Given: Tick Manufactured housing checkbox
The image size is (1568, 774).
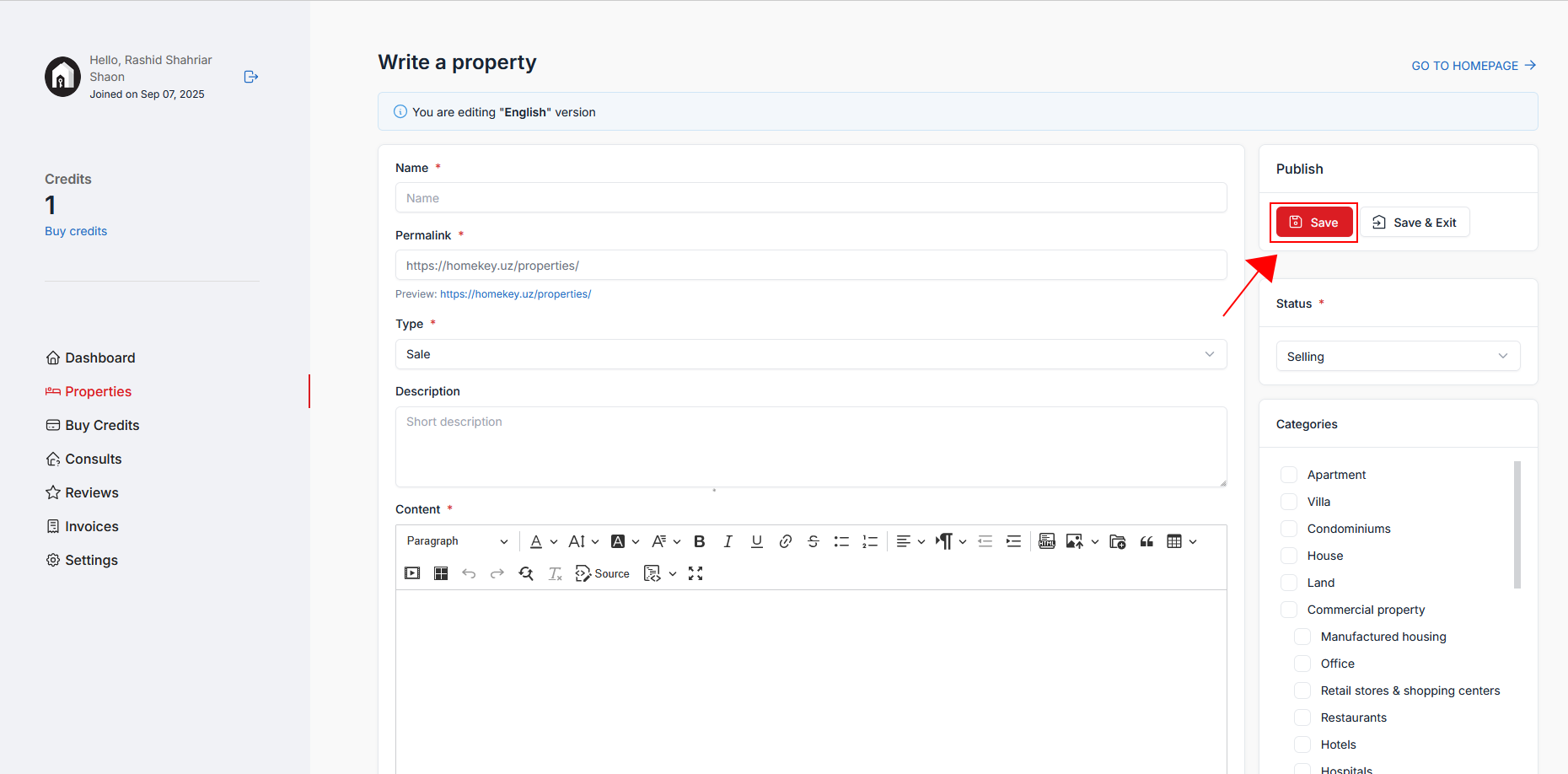Looking at the screenshot, I should click(x=1302, y=637).
